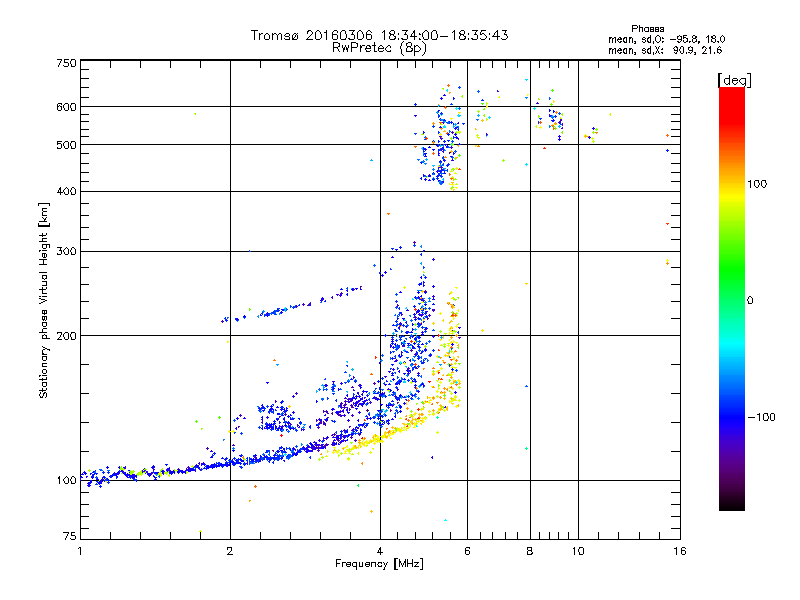Click the y-axis tick label "300"
This screenshot has height=600, width=800.
(66, 252)
